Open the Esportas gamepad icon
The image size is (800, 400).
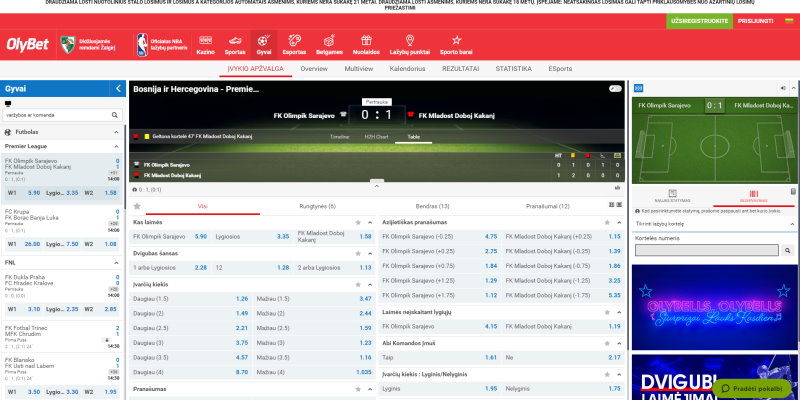[x=294, y=40]
